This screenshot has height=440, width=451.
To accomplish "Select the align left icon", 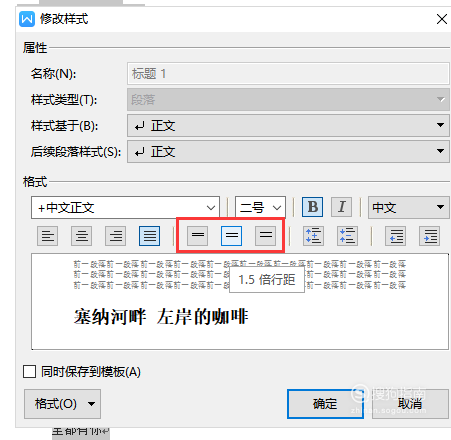I will (x=48, y=236).
